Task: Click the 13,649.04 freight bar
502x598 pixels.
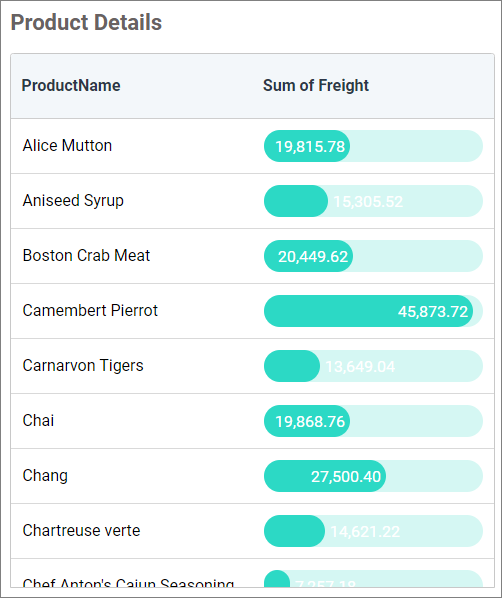Action: [373, 366]
